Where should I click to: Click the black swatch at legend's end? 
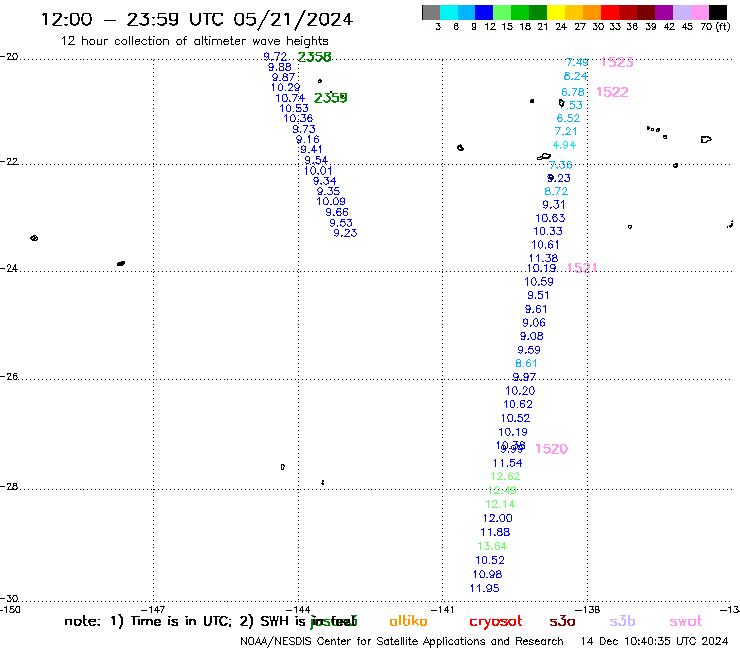(x=718, y=12)
